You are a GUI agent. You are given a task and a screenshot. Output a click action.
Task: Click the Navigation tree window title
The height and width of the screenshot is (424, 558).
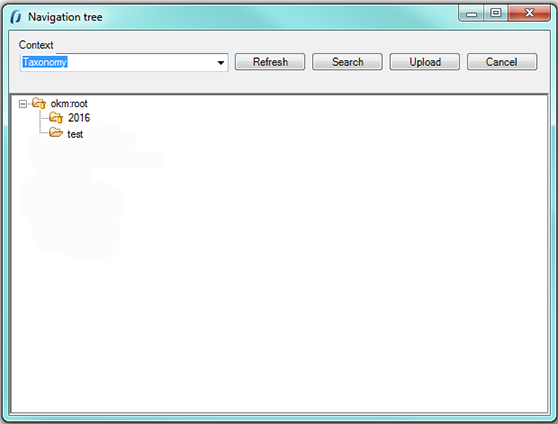click(65, 17)
